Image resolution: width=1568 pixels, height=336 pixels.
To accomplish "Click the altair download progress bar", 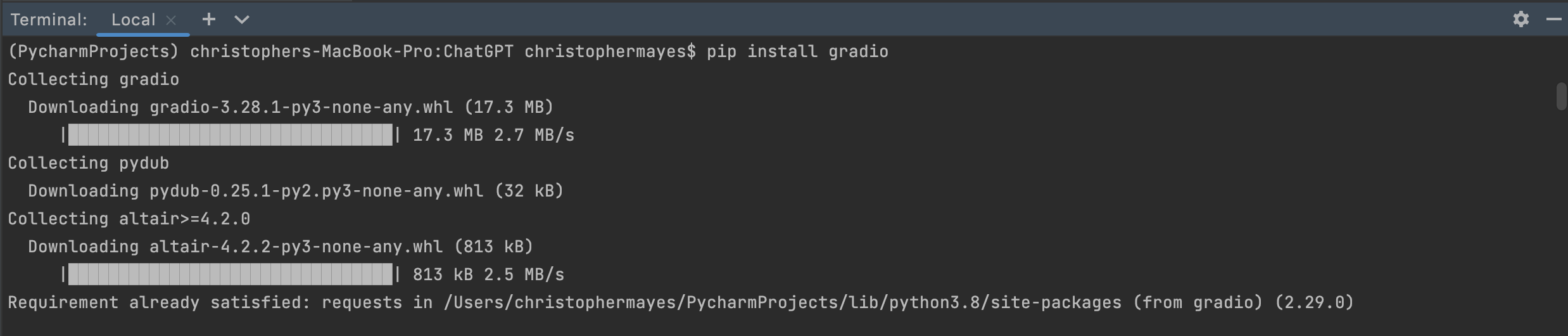I will pyautogui.click(x=230, y=275).
